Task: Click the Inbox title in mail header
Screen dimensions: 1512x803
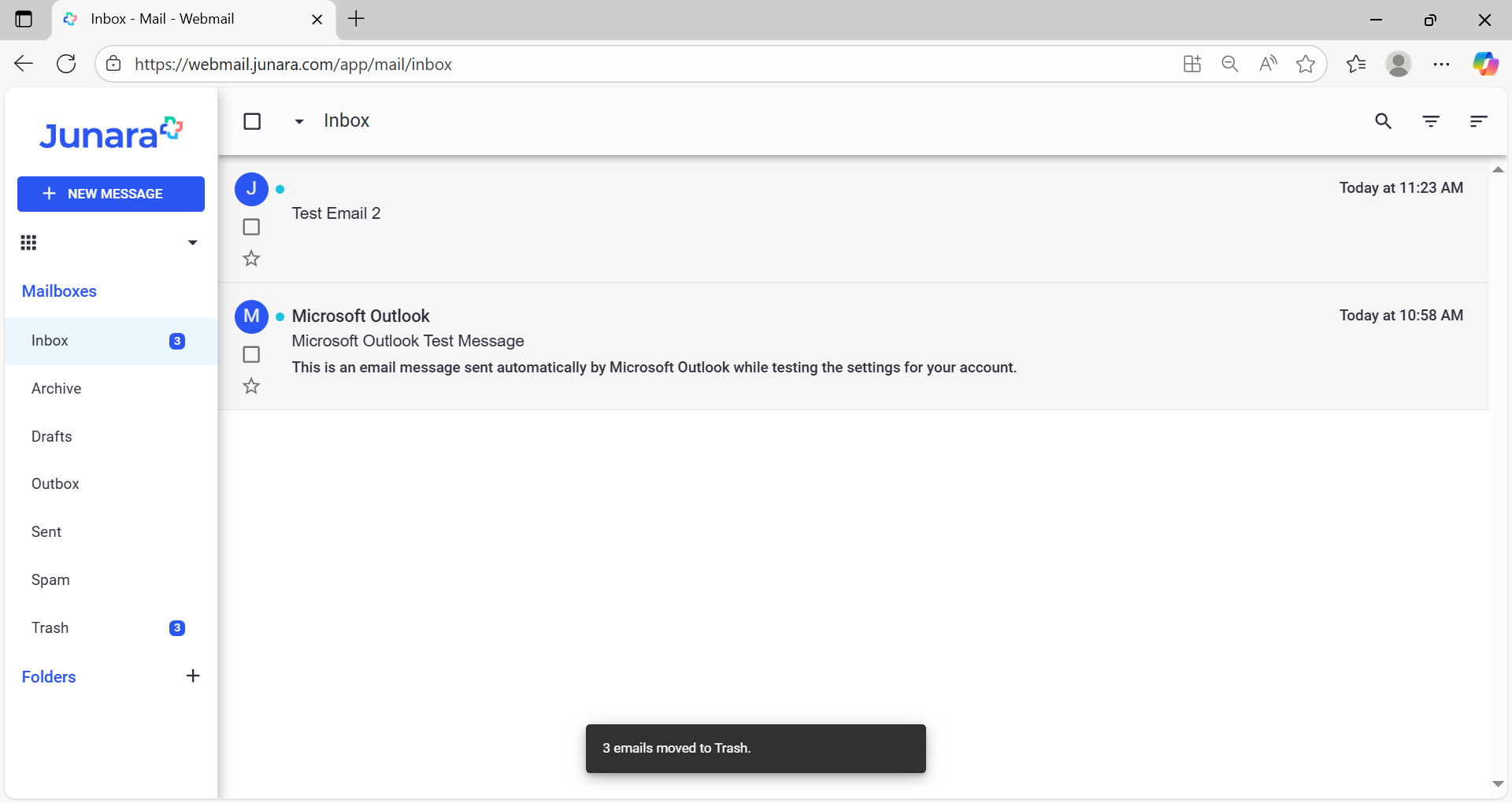Action: [x=346, y=120]
